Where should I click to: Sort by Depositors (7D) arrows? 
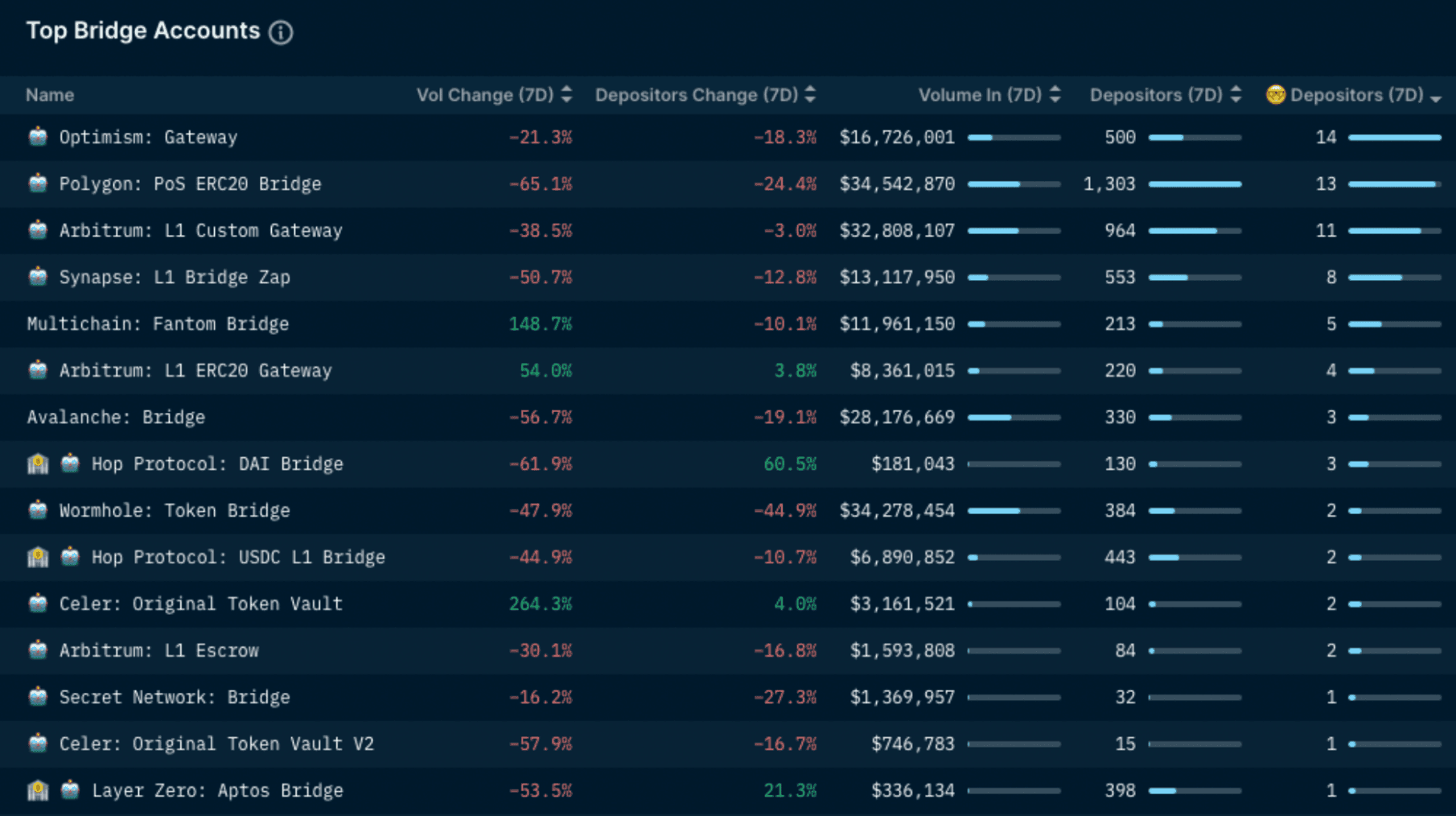(x=1236, y=95)
